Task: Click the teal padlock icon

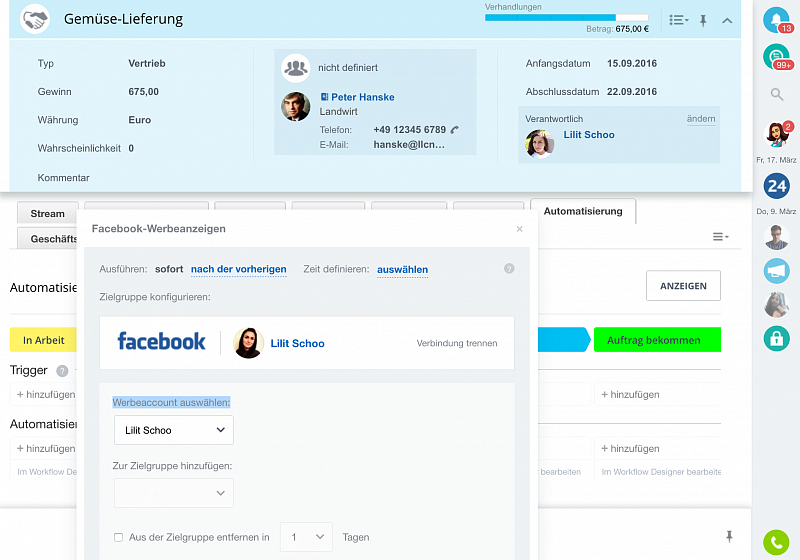Action: 777,338
